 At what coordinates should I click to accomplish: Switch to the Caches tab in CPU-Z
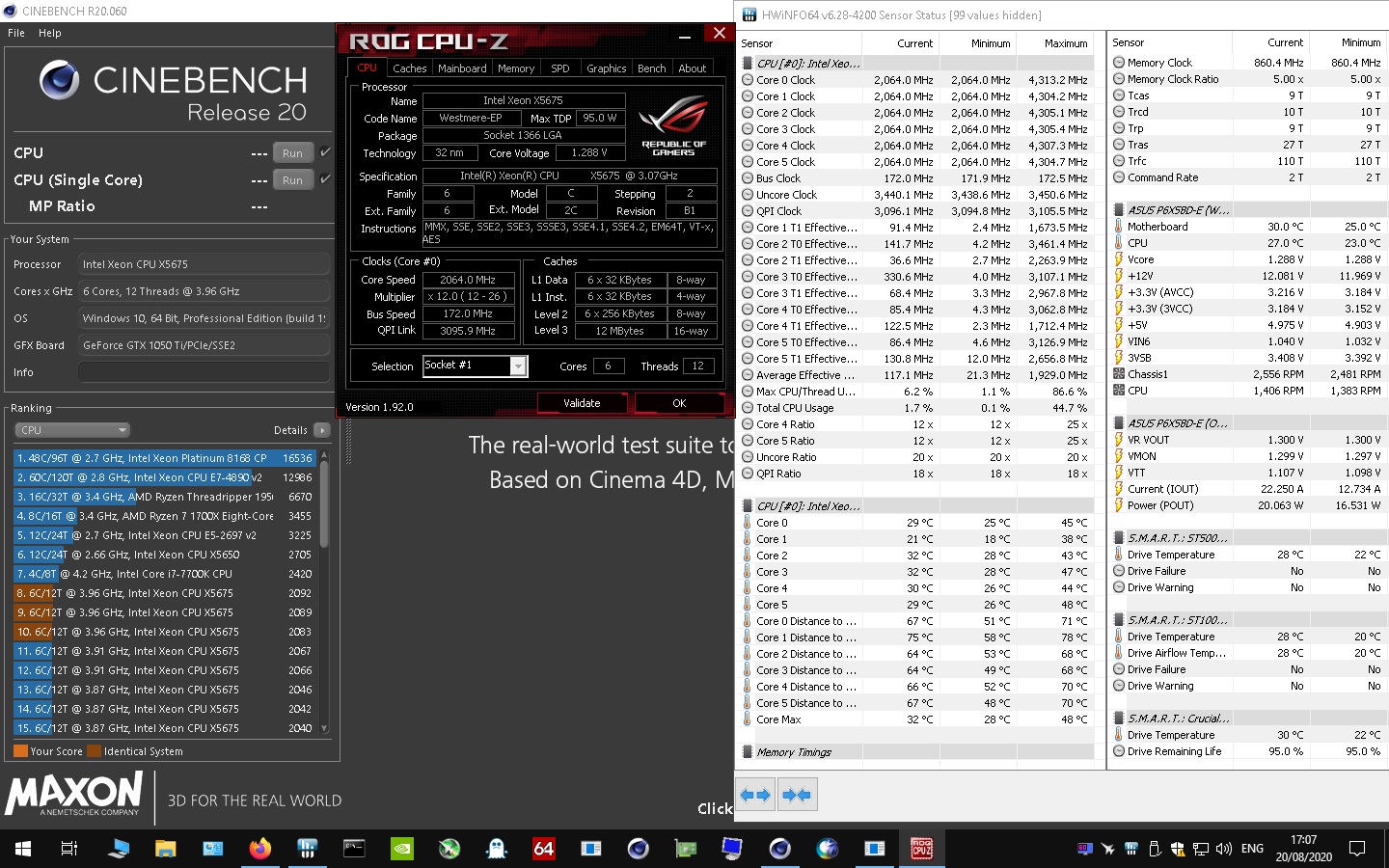pos(409,68)
